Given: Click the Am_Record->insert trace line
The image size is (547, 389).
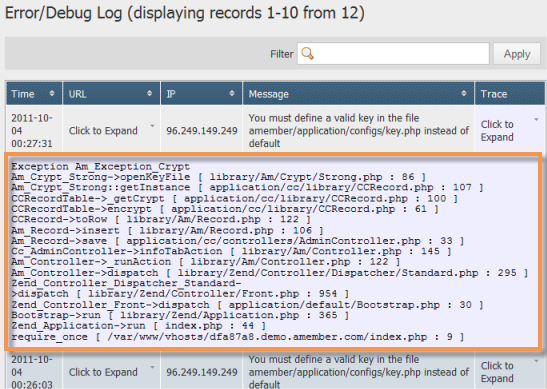Looking at the screenshot, I should point(167,230).
